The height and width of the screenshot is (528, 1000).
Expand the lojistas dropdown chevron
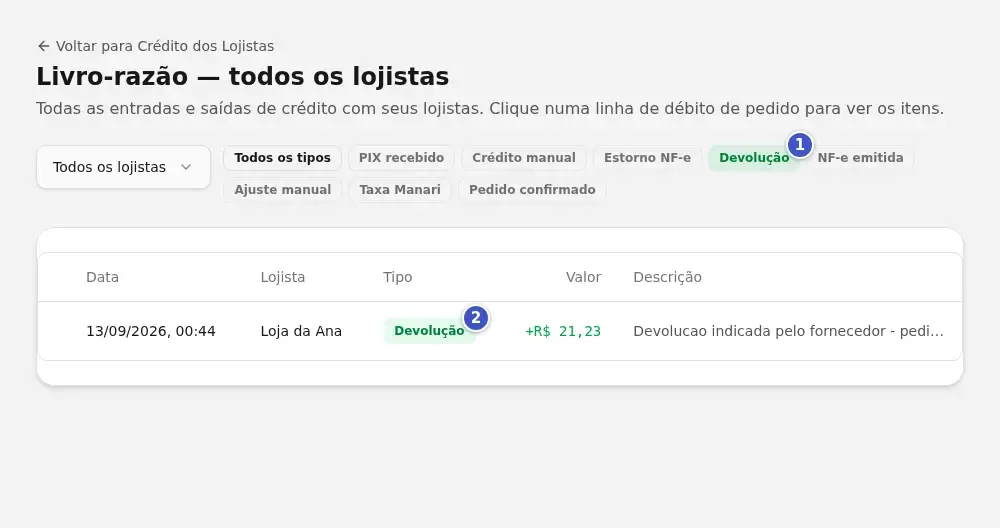tap(186, 167)
